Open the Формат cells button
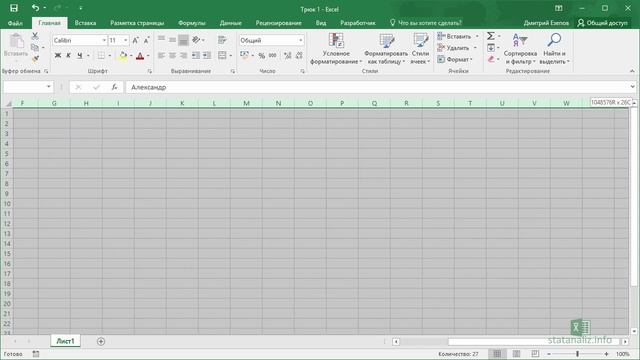 pyautogui.click(x=455, y=59)
